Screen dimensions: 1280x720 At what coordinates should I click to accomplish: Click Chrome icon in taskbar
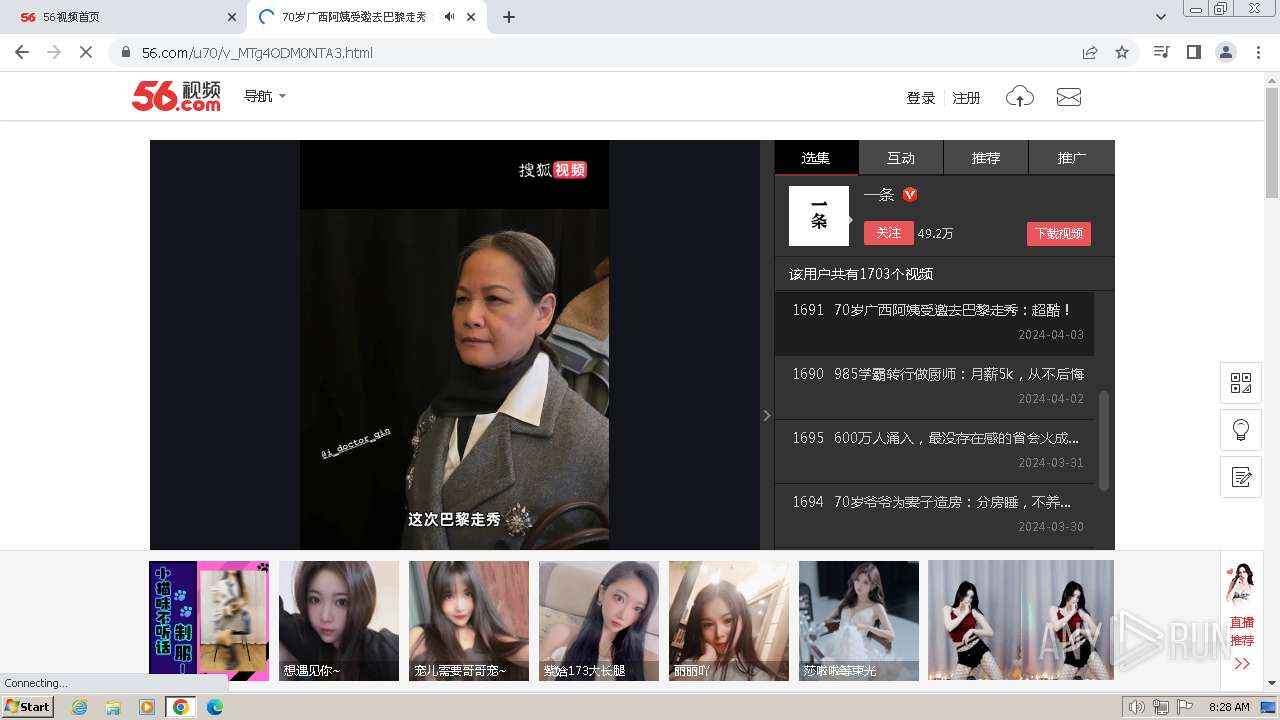click(181, 707)
